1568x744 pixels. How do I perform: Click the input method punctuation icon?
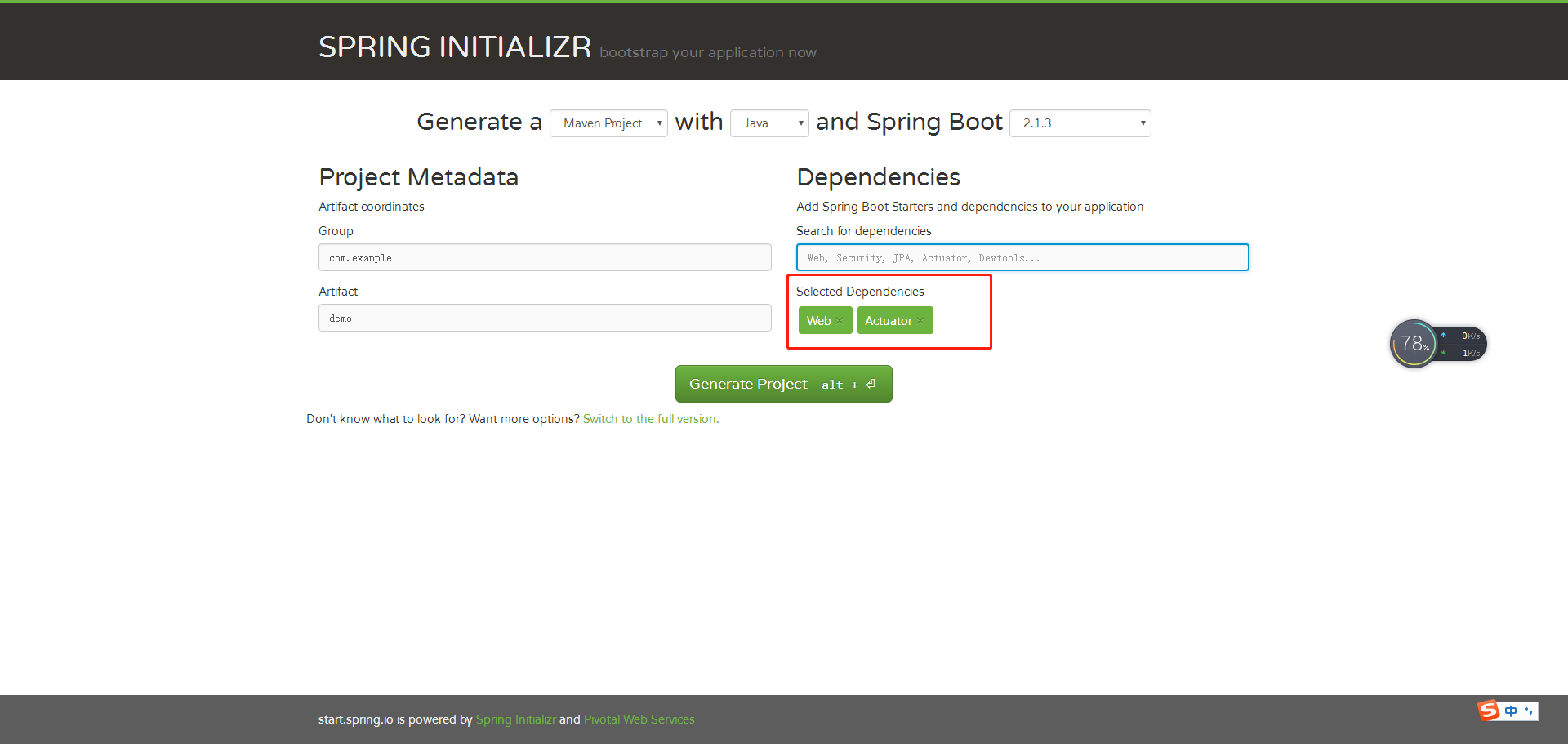click(x=1528, y=711)
